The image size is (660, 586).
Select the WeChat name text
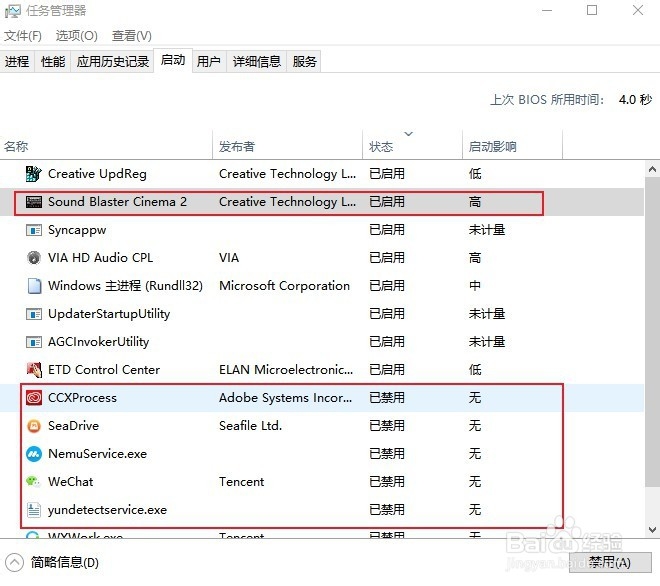71,482
